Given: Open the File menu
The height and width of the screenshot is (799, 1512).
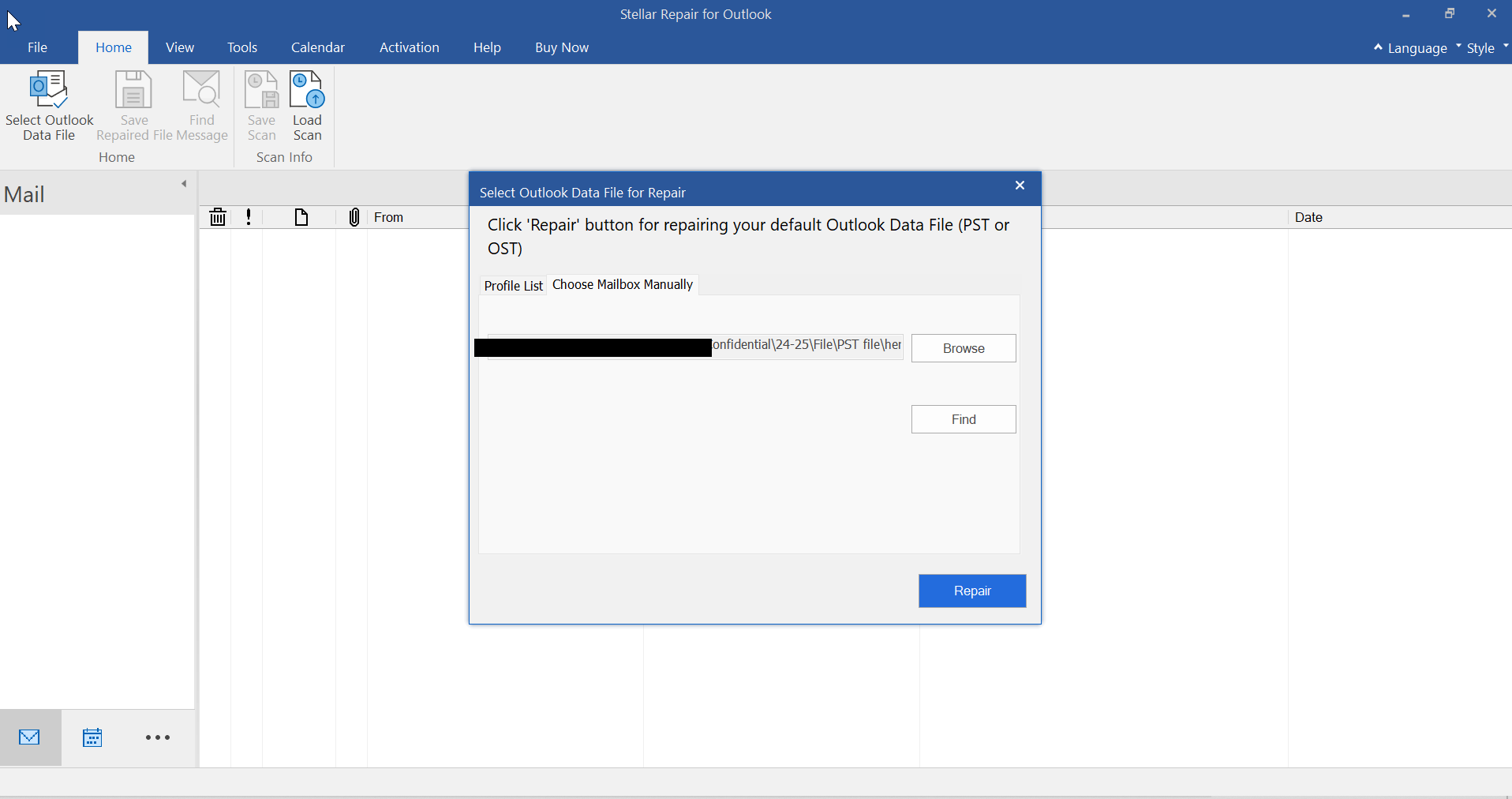Looking at the screenshot, I should 37,47.
